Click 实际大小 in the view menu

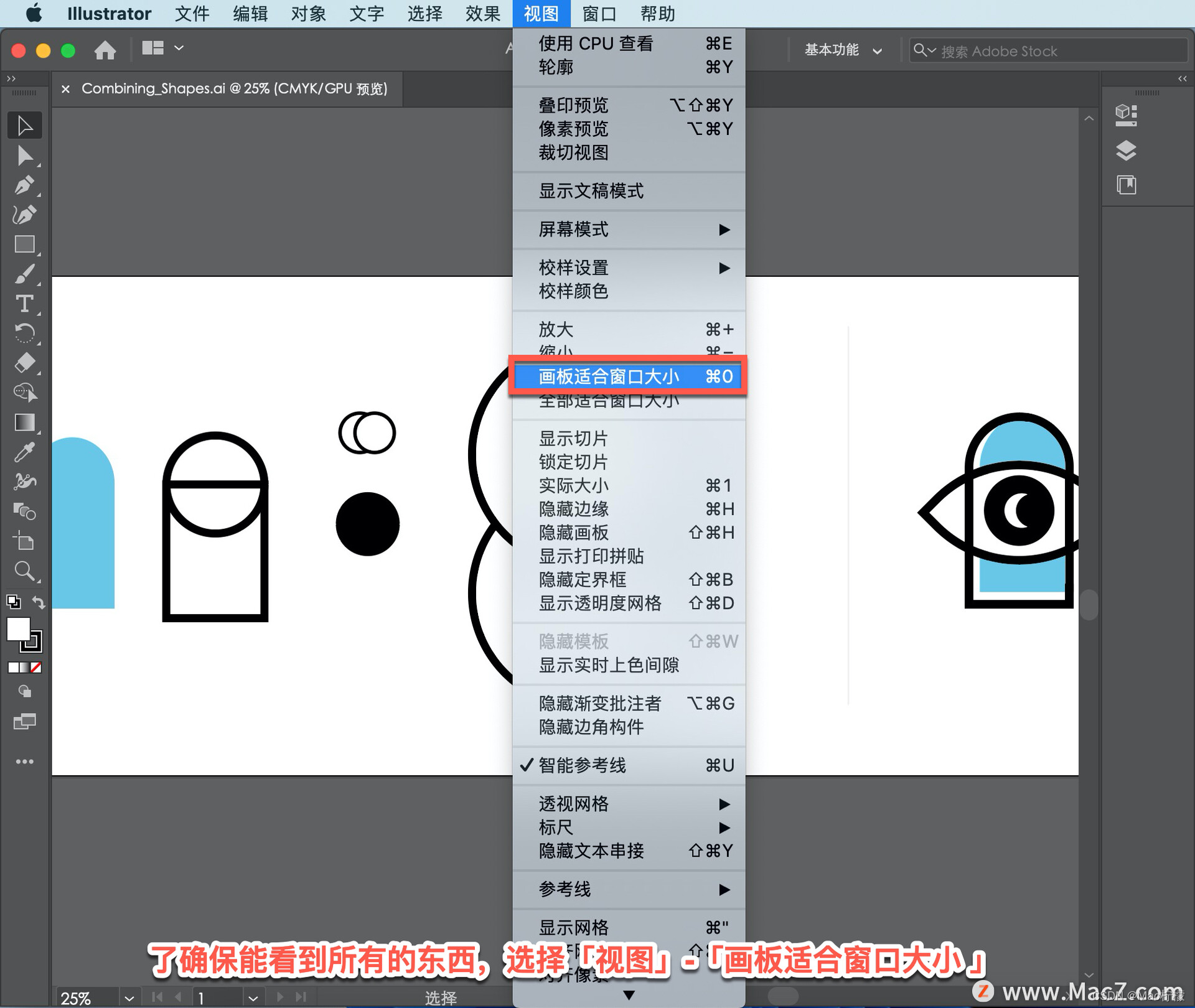pos(573,485)
